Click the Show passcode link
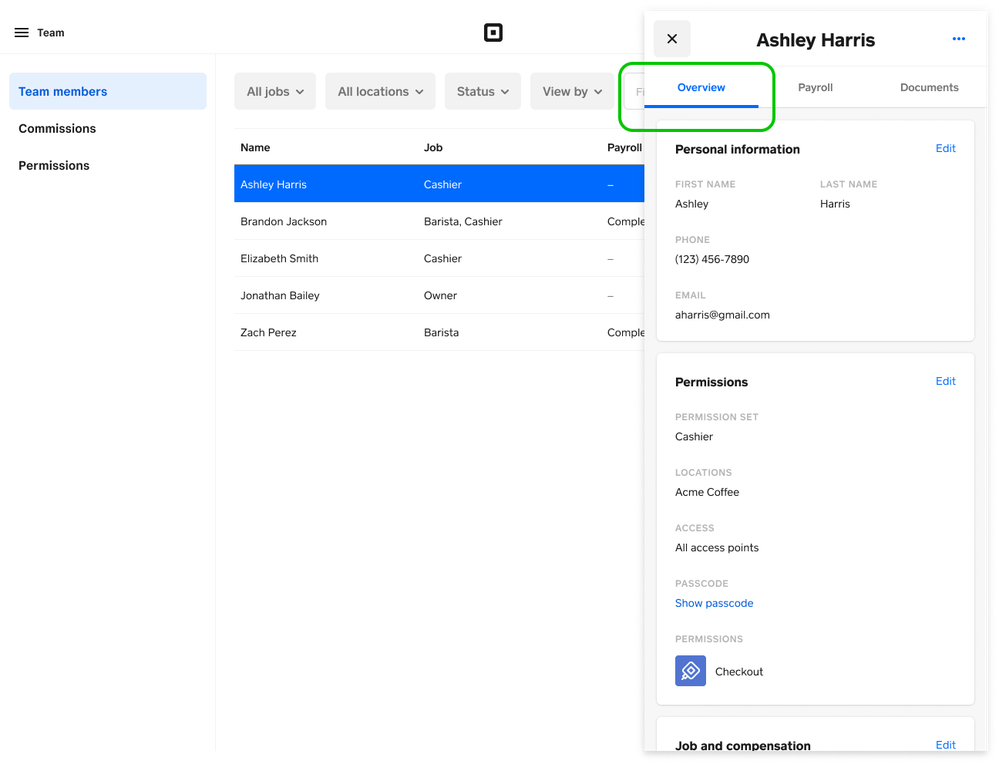This screenshot has height=765, width=999. point(714,604)
